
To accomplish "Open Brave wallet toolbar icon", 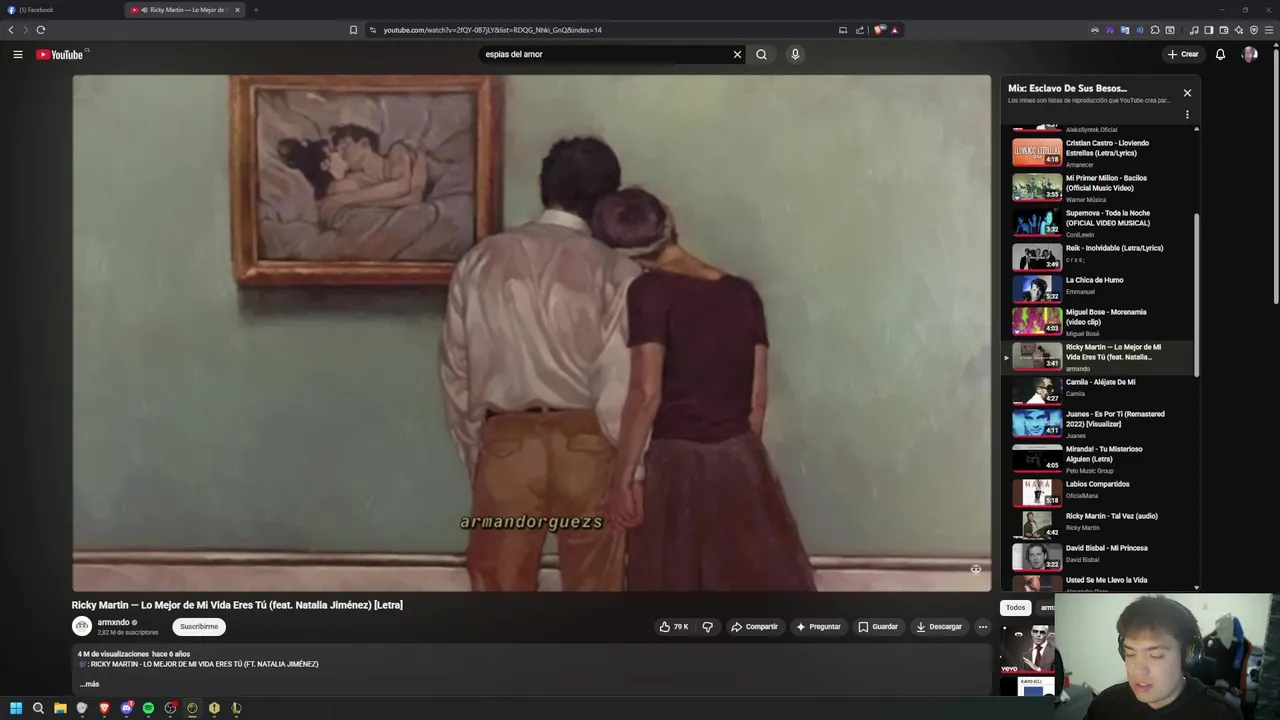I will click(1223, 30).
